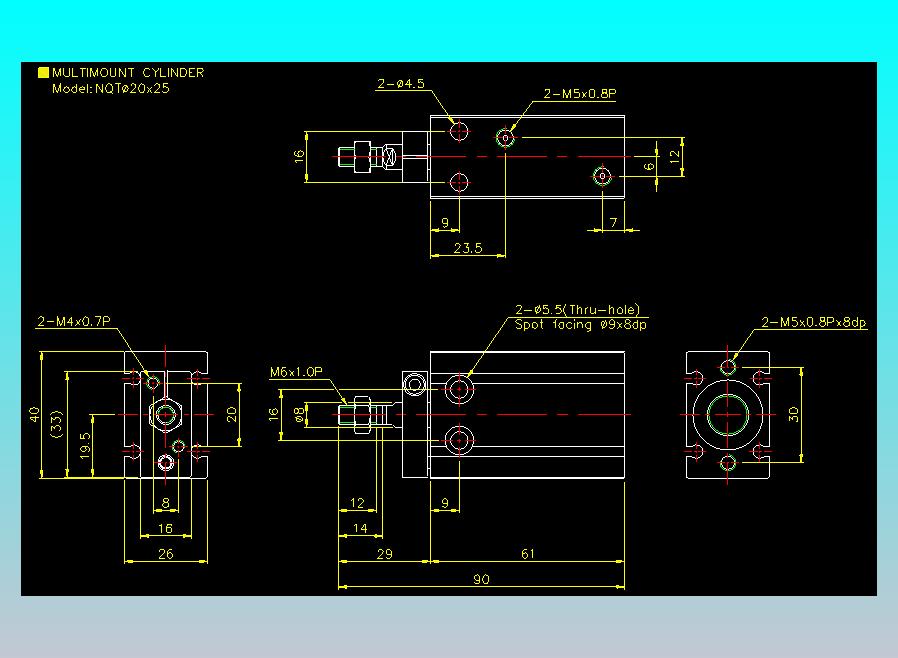Select the "(33)" reference dimension
Screen dimensions: 898x658
56,424
